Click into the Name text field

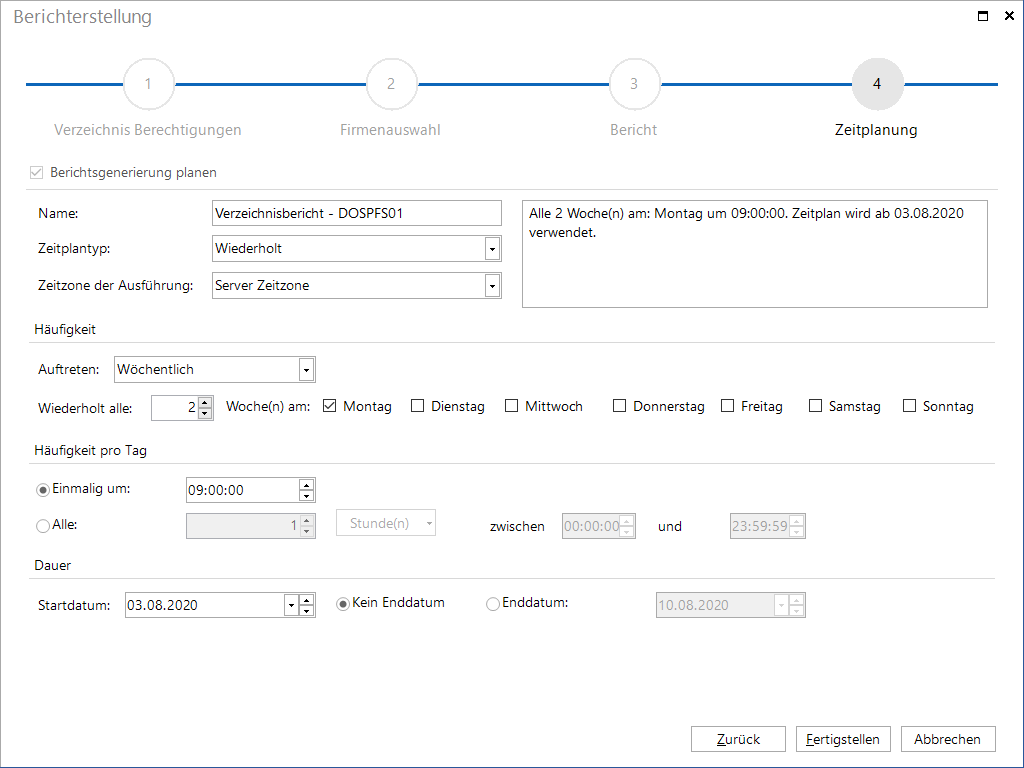357,213
